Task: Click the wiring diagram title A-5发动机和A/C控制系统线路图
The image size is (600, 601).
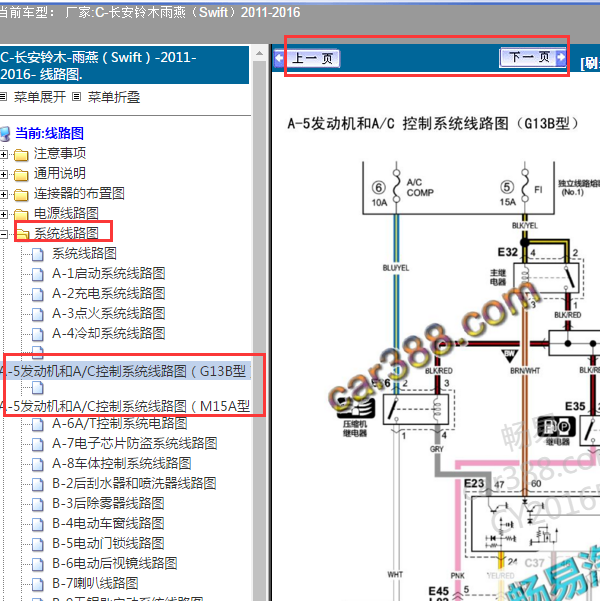Action: [432, 123]
